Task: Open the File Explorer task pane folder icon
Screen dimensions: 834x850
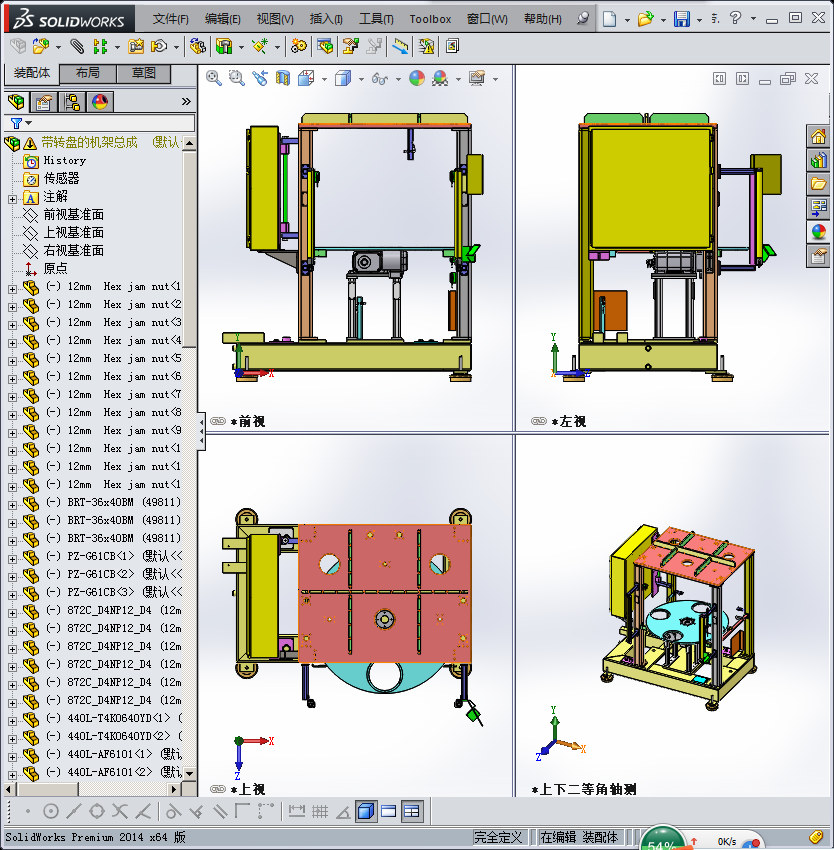Action: pos(818,183)
